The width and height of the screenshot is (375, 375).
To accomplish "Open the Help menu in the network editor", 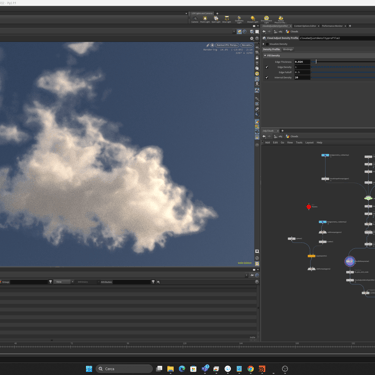I will (x=319, y=142).
